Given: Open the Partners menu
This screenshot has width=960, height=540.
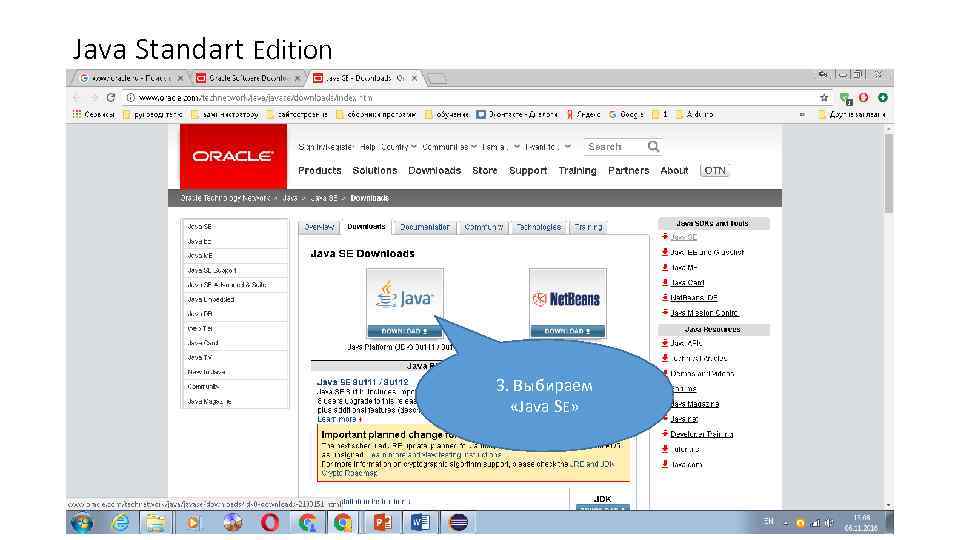Looking at the screenshot, I should [628, 170].
